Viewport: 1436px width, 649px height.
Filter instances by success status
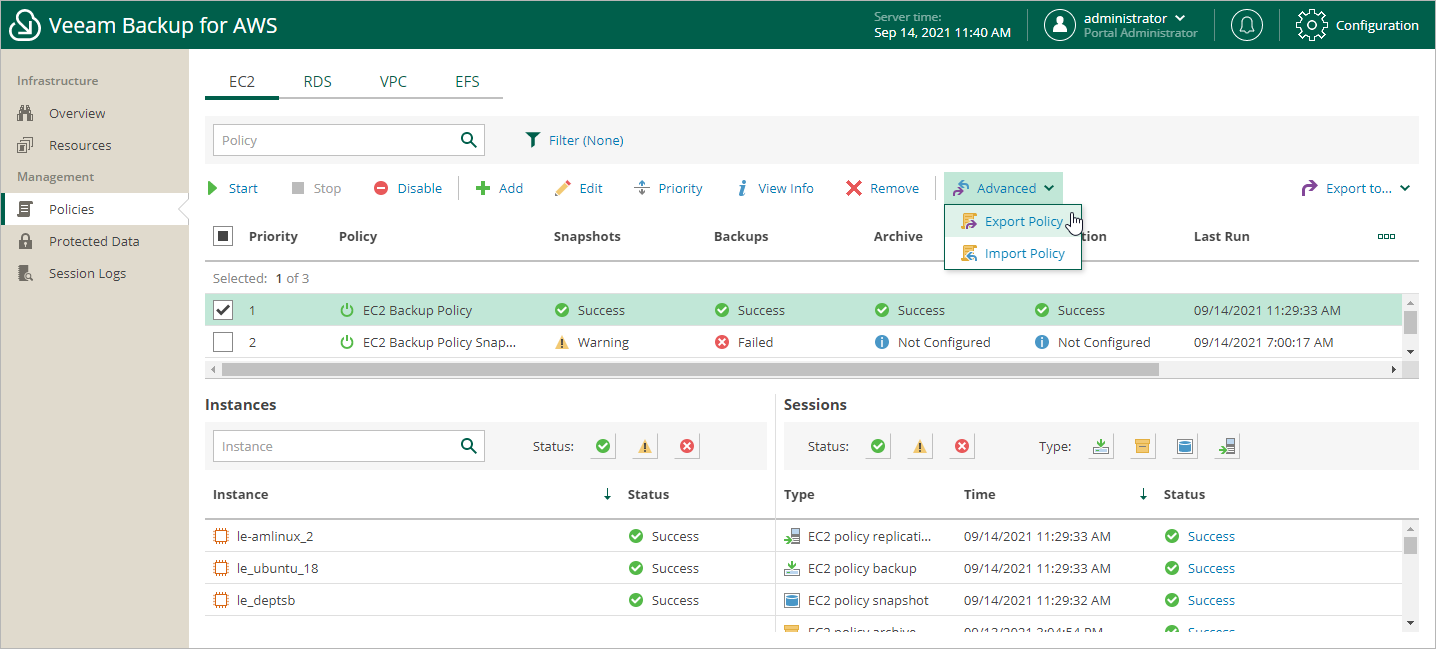[602, 446]
